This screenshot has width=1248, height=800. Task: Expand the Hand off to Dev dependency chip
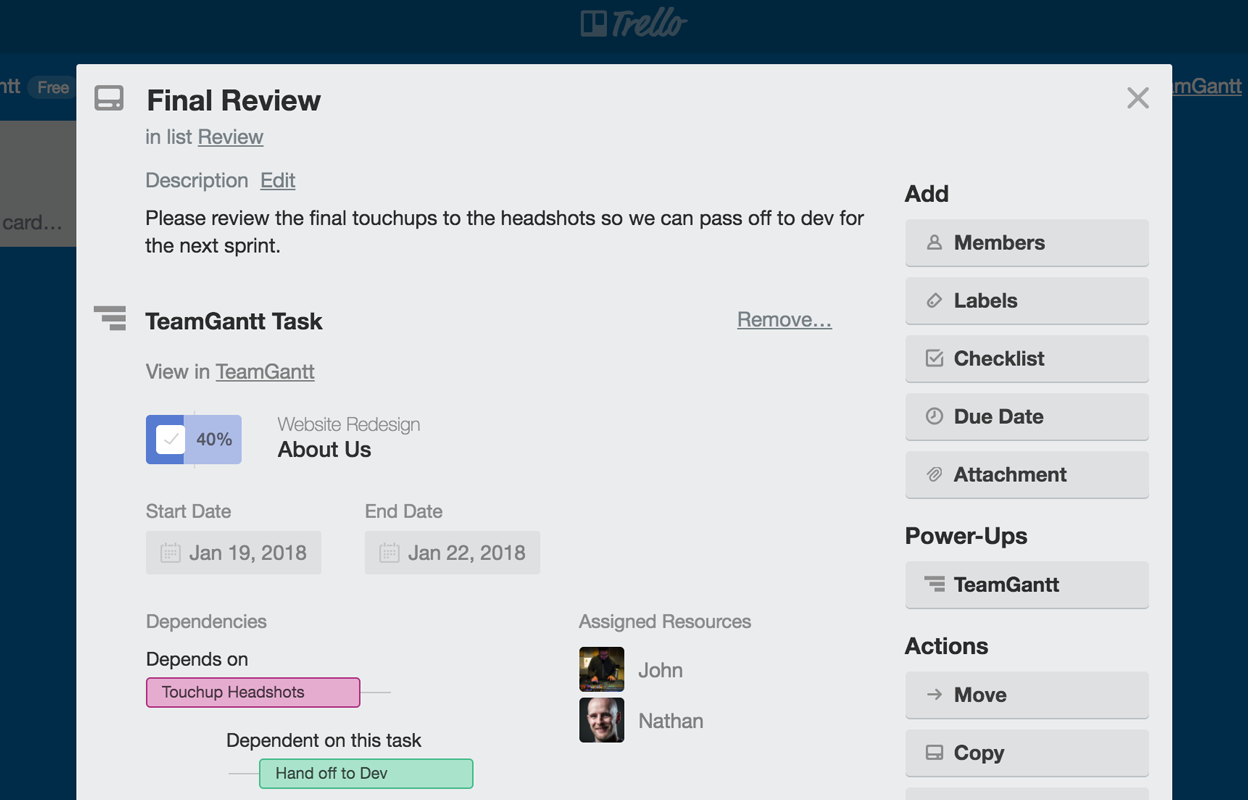(x=366, y=773)
